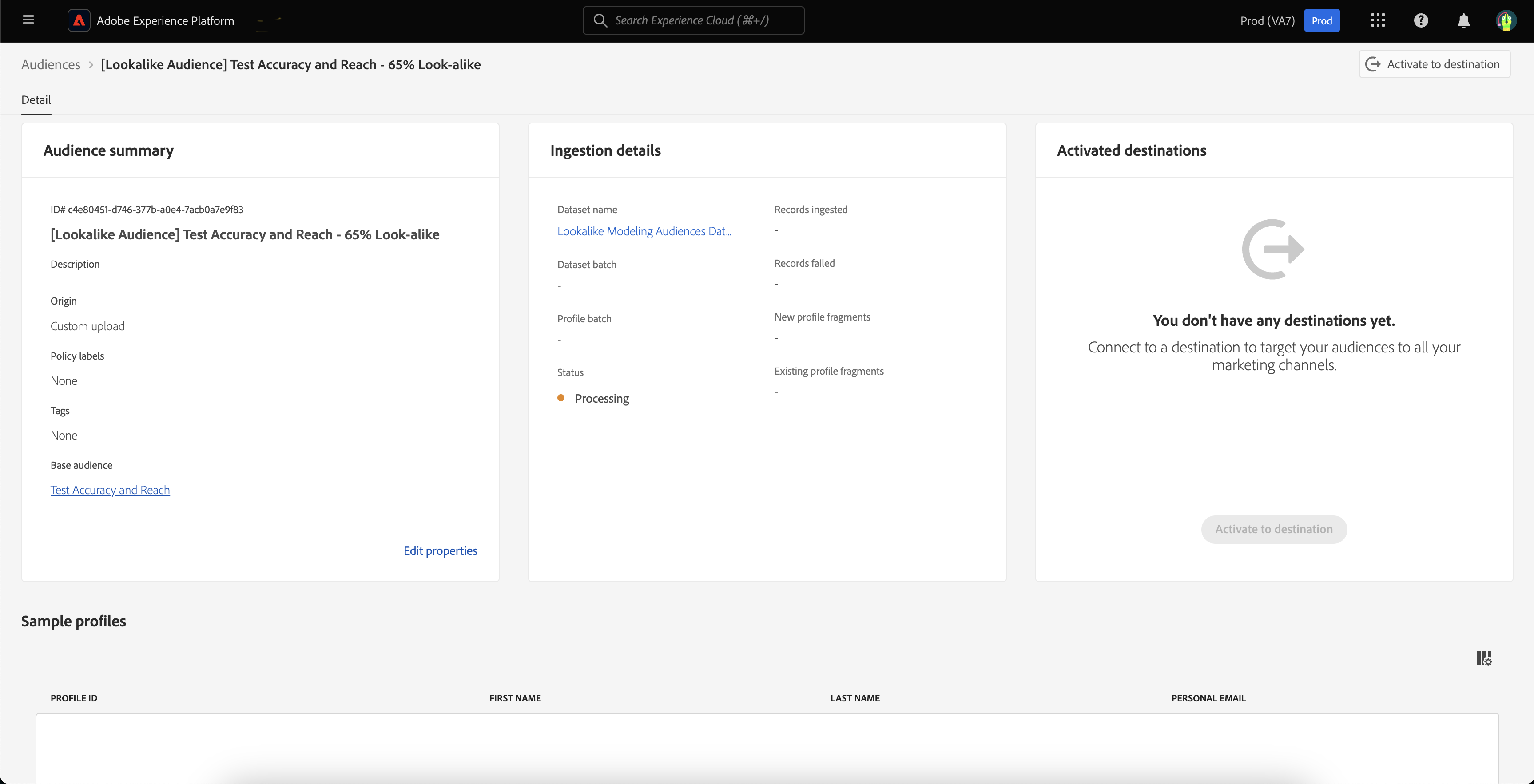Image resolution: width=1534 pixels, height=784 pixels.
Task: Open the app switcher grid icon
Action: (1377, 20)
